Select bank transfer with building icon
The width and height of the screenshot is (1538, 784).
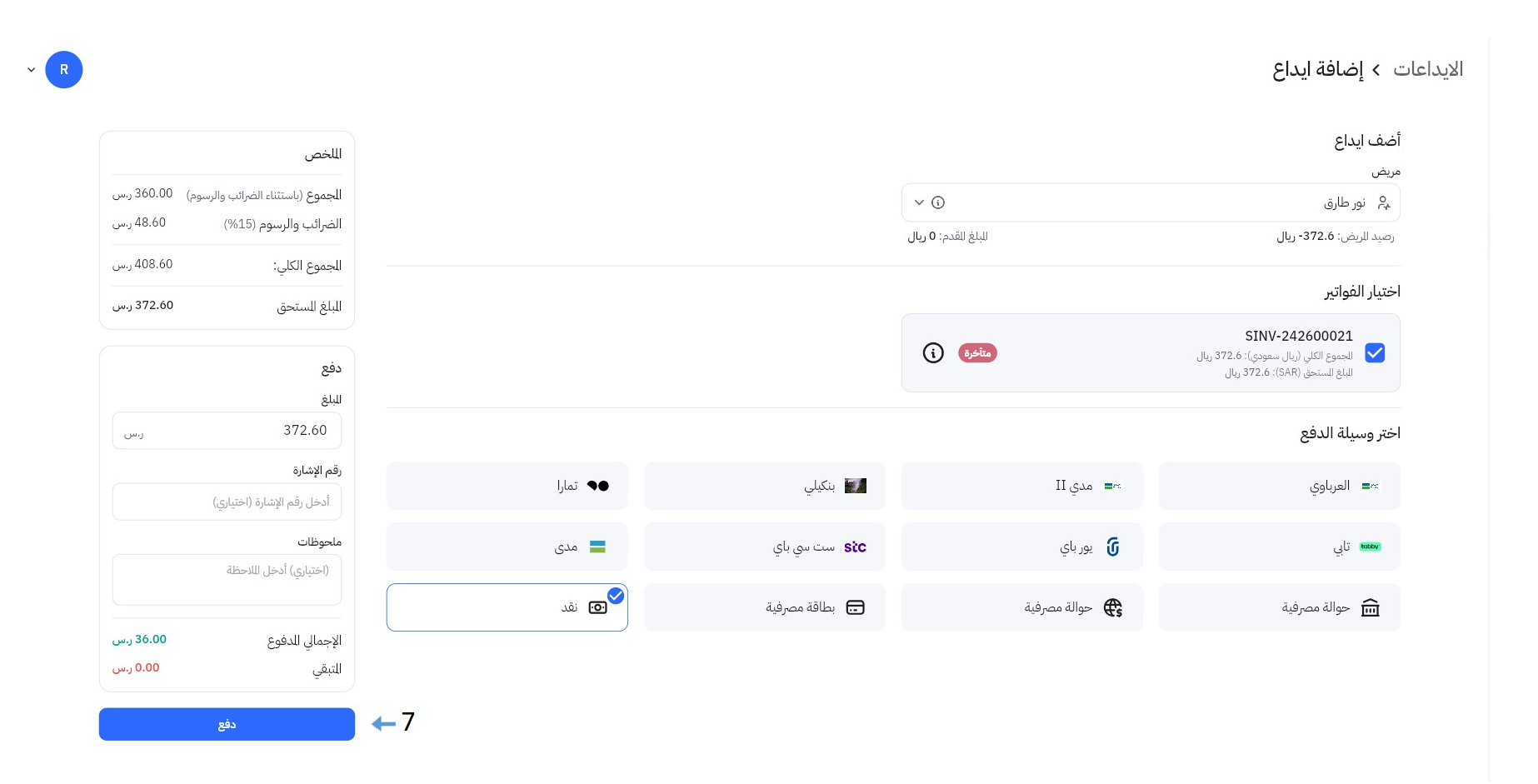(1279, 608)
